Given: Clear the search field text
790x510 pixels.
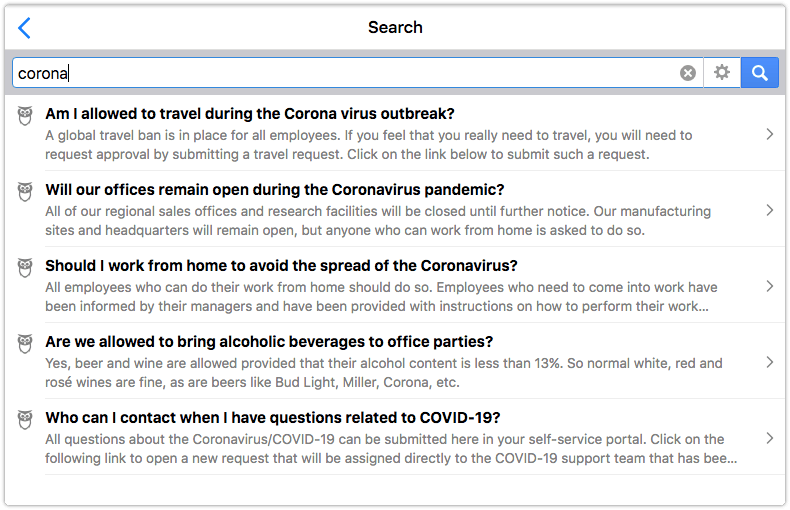Looking at the screenshot, I should point(688,73).
